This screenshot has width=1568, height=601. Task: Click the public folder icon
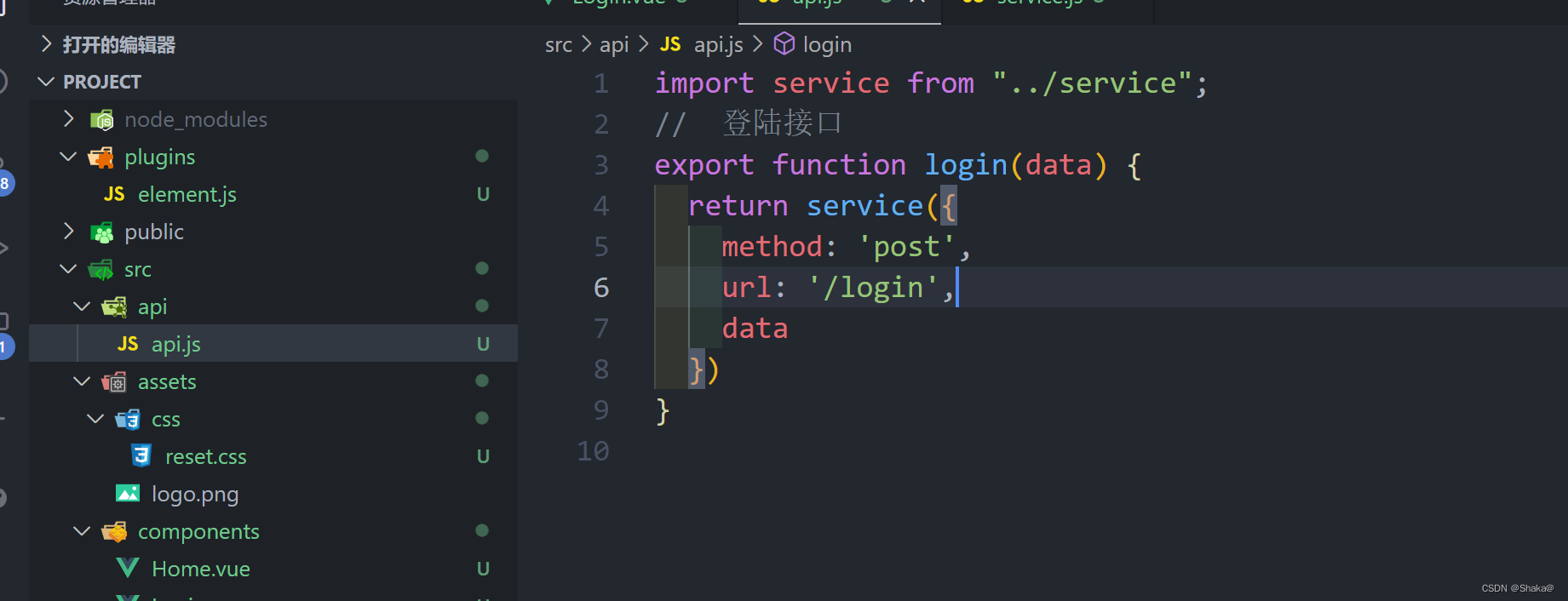[102, 232]
